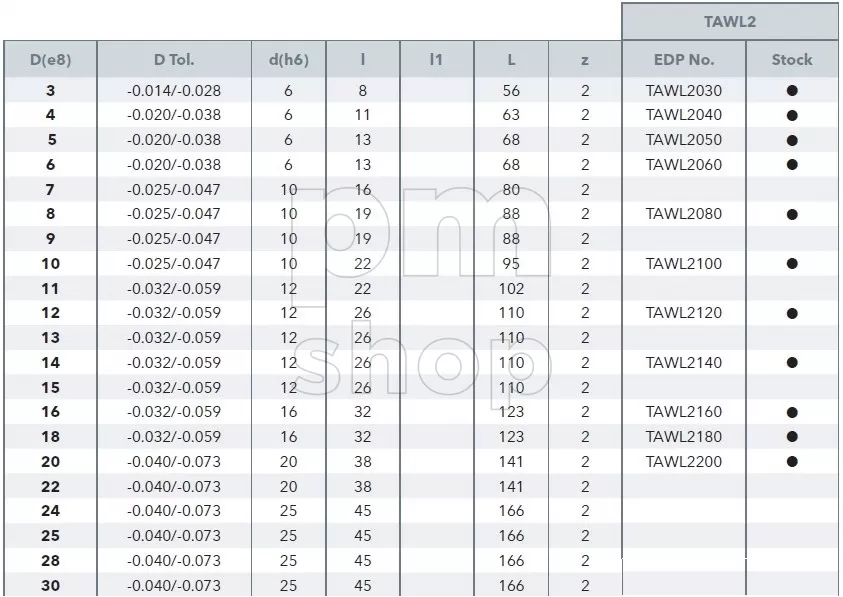The height and width of the screenshot is (597, 843).
Task: Click the D(e8) column header
Action: click(x=51, y=59)
